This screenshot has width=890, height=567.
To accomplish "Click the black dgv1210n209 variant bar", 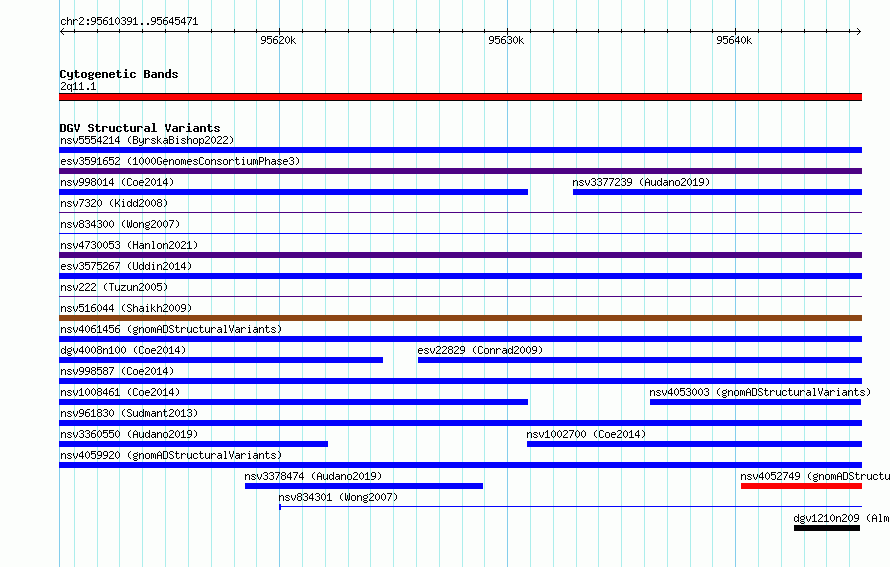I will pos(827,528).
